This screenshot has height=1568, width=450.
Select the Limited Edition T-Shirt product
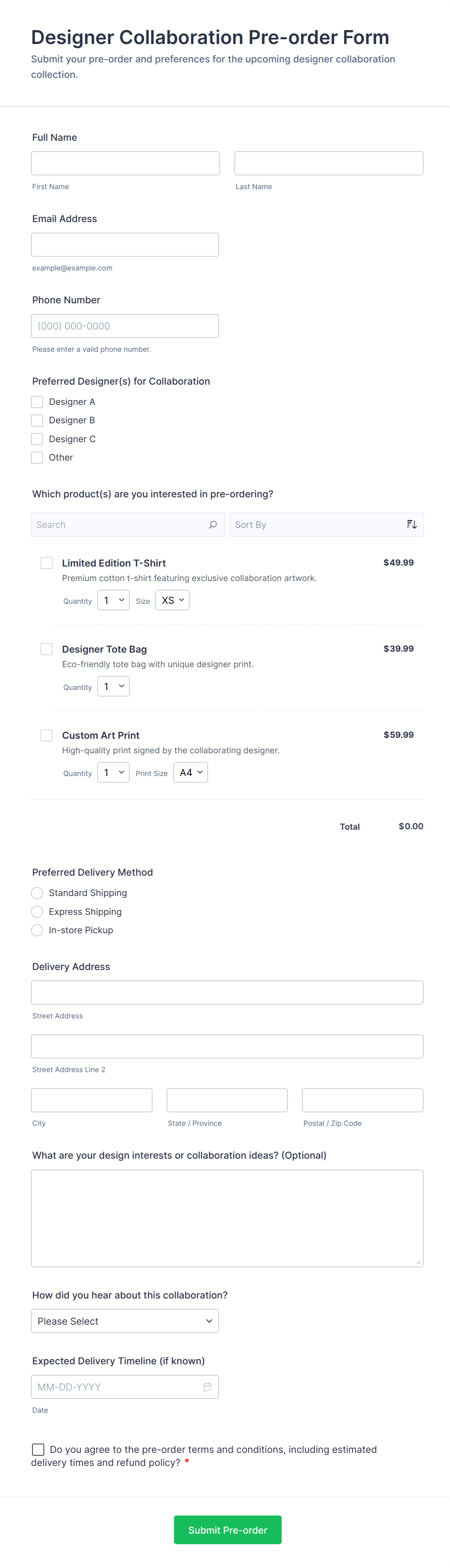pyautogui.click(x=46, y=563)
